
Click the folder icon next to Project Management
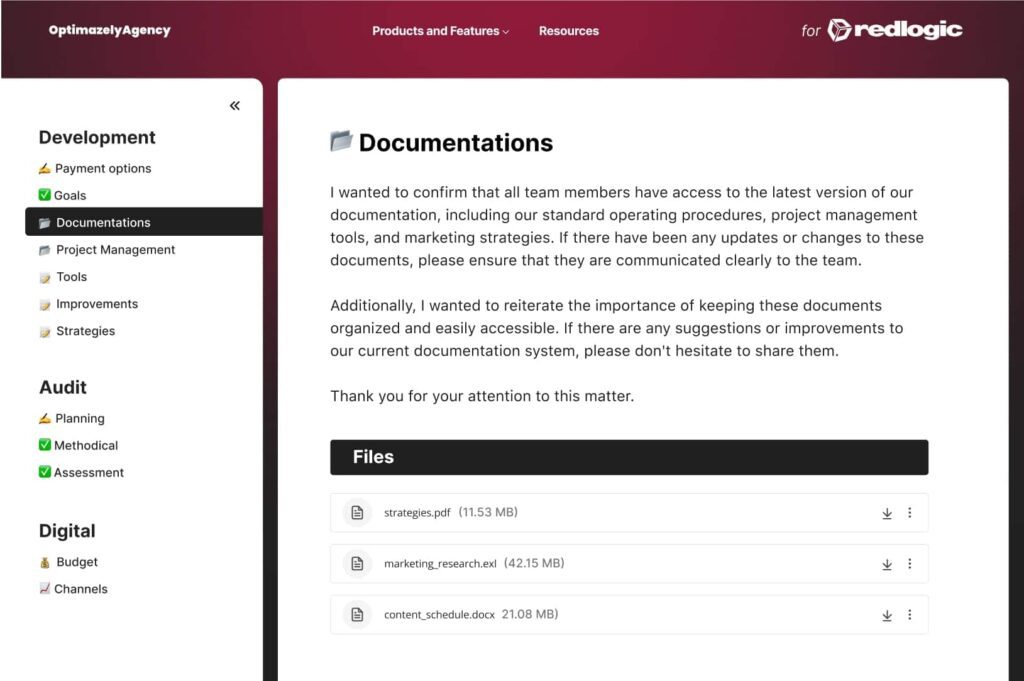click(x=44, y=250)
